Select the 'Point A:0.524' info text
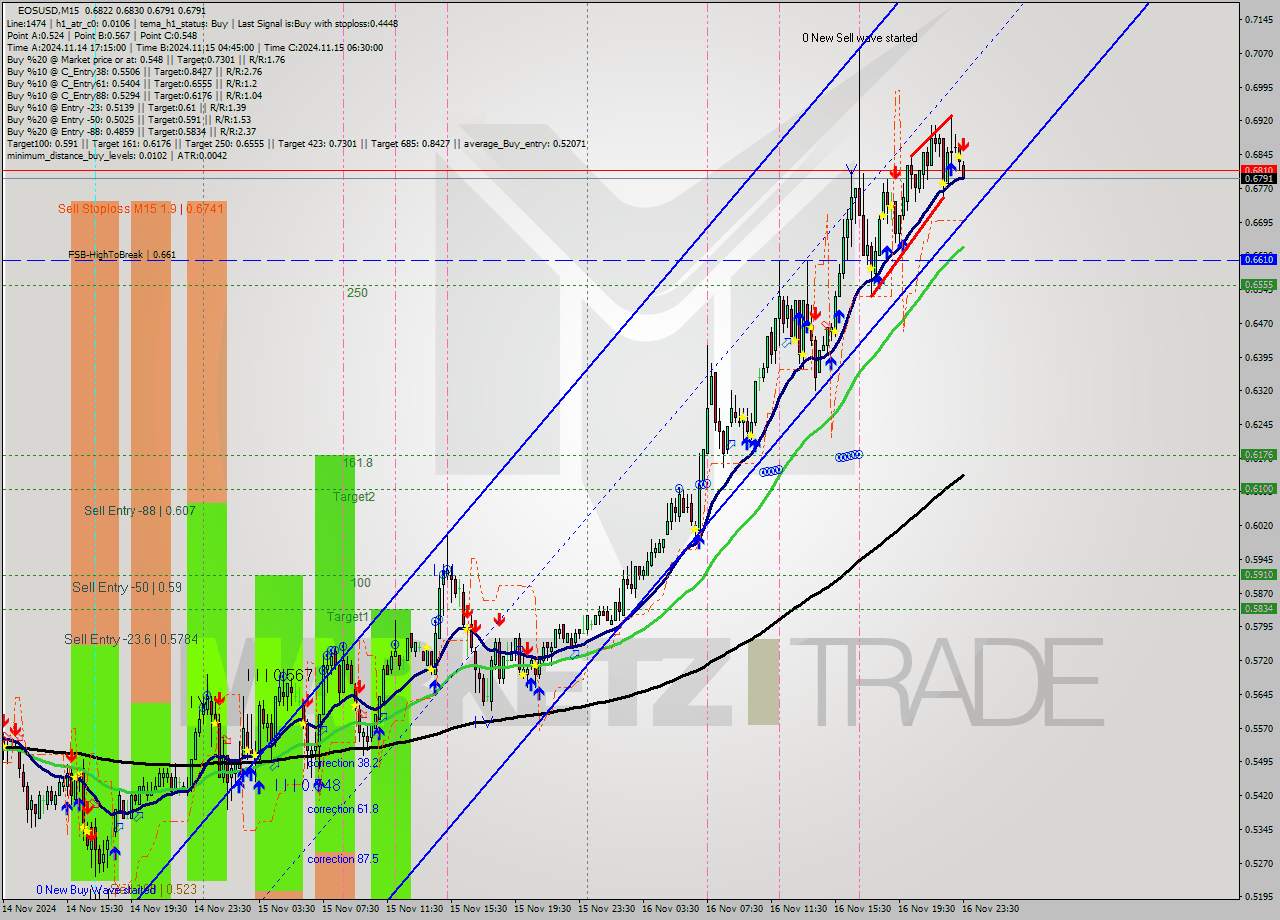This screenshot has width=1280, height=920. tap(35, 35)
